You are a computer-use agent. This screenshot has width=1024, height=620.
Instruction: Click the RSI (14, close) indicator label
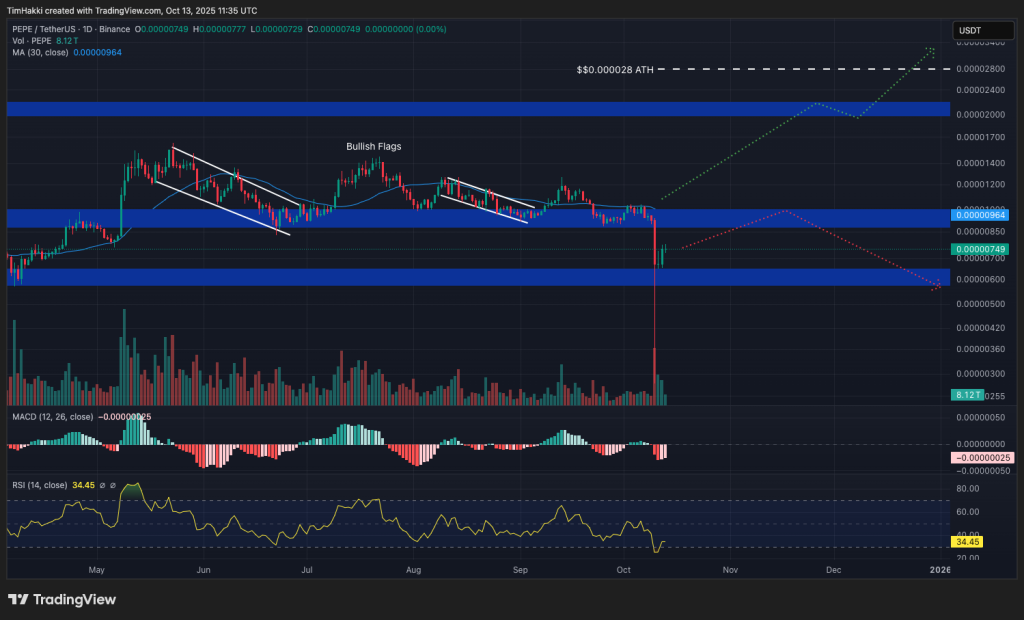[x=38, y=484]
